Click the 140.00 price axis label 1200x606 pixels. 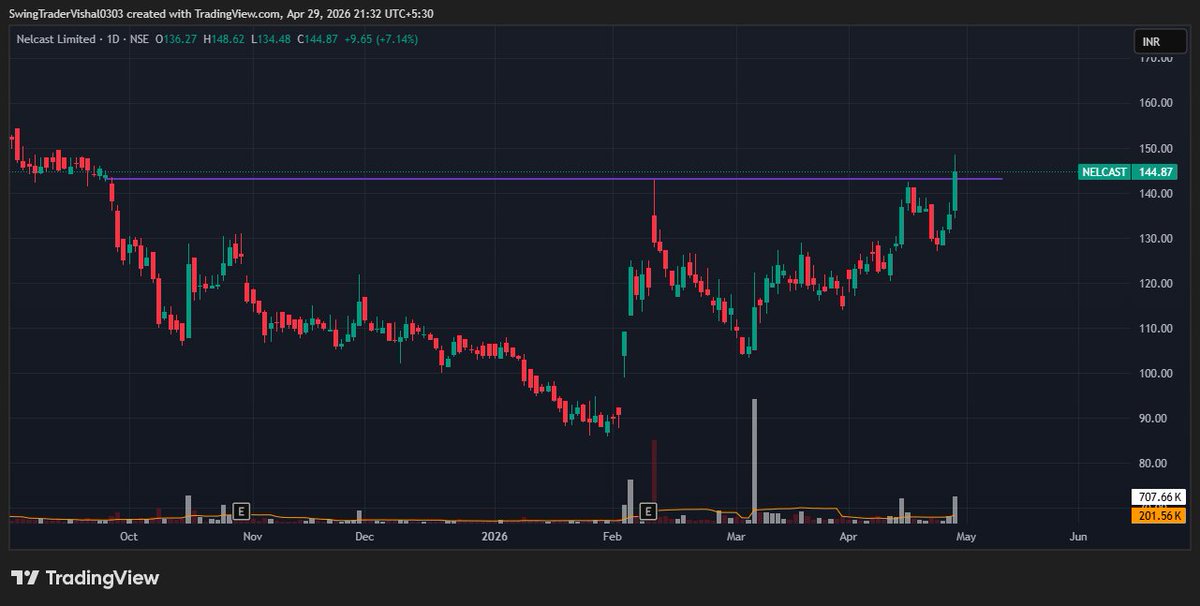tap(1156, 193)
